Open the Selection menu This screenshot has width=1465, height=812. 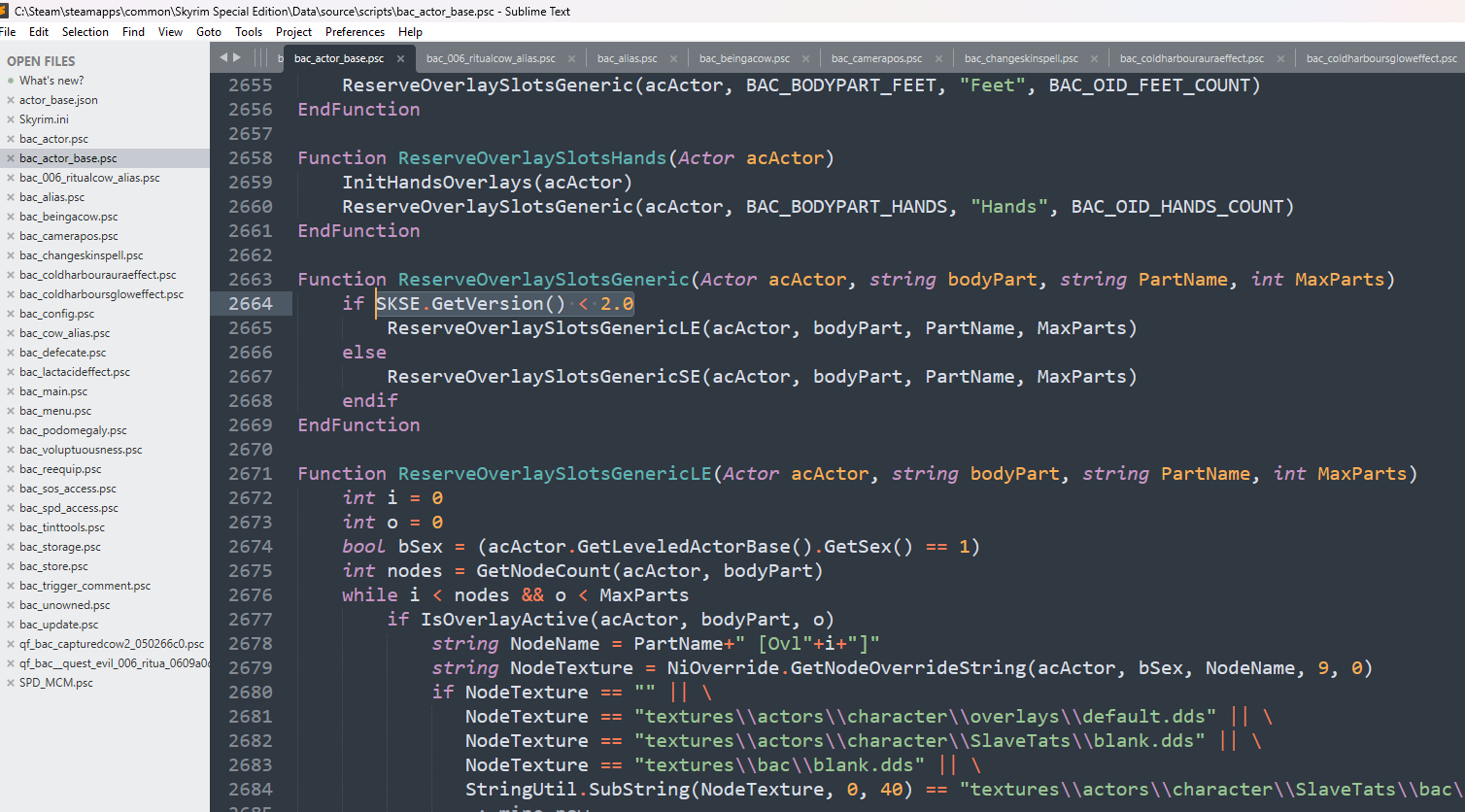85,32
